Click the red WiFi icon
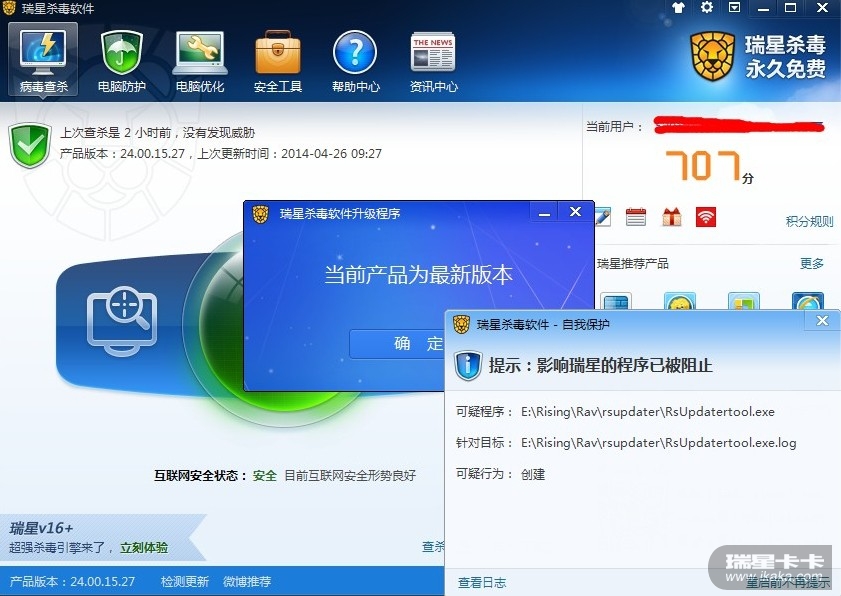 click(x=706, y=217)
